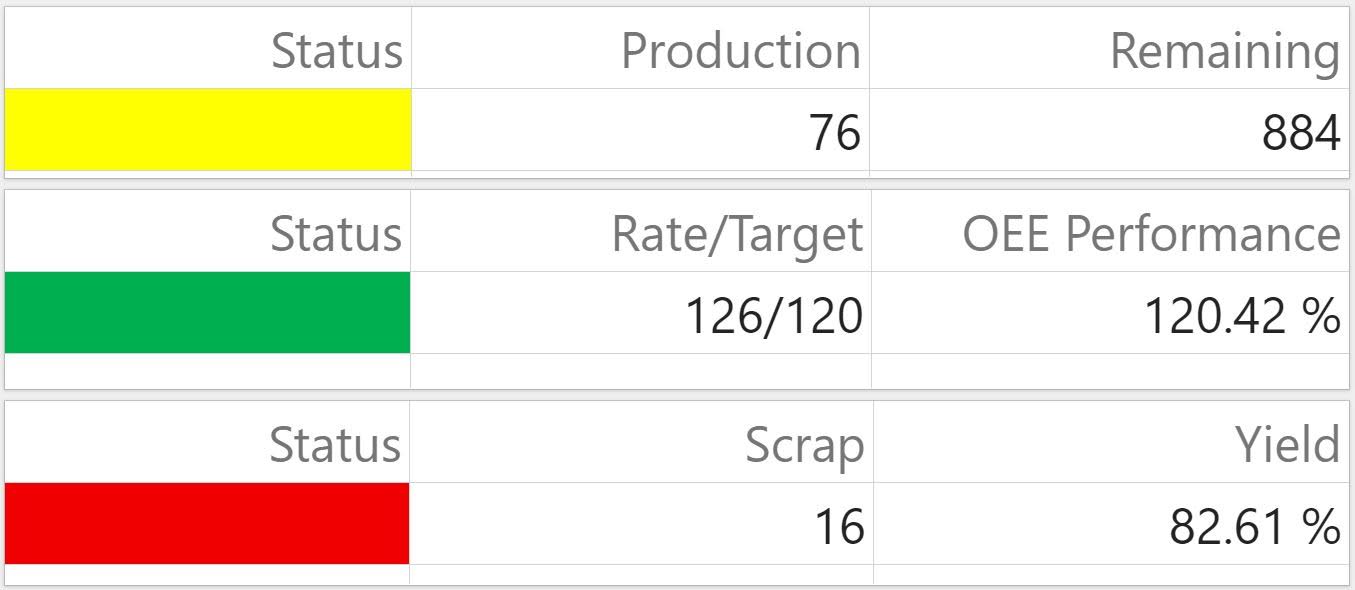Click the red status color cell

pos(208,523)
